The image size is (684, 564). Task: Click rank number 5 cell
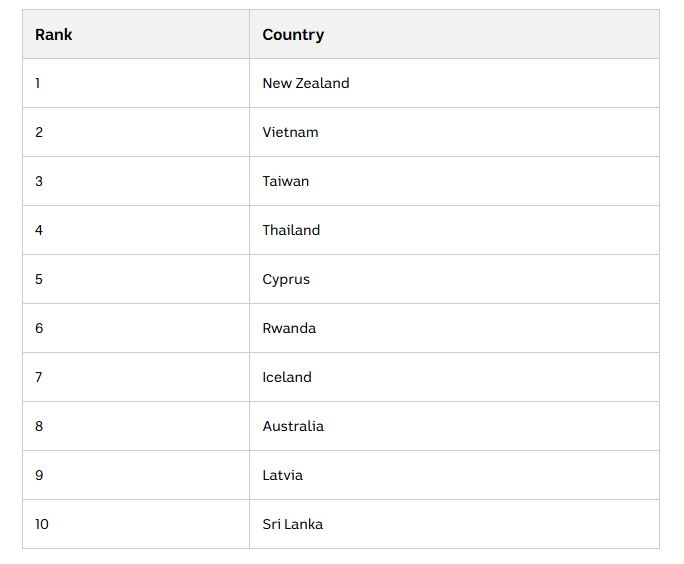[x=136, y=279]
